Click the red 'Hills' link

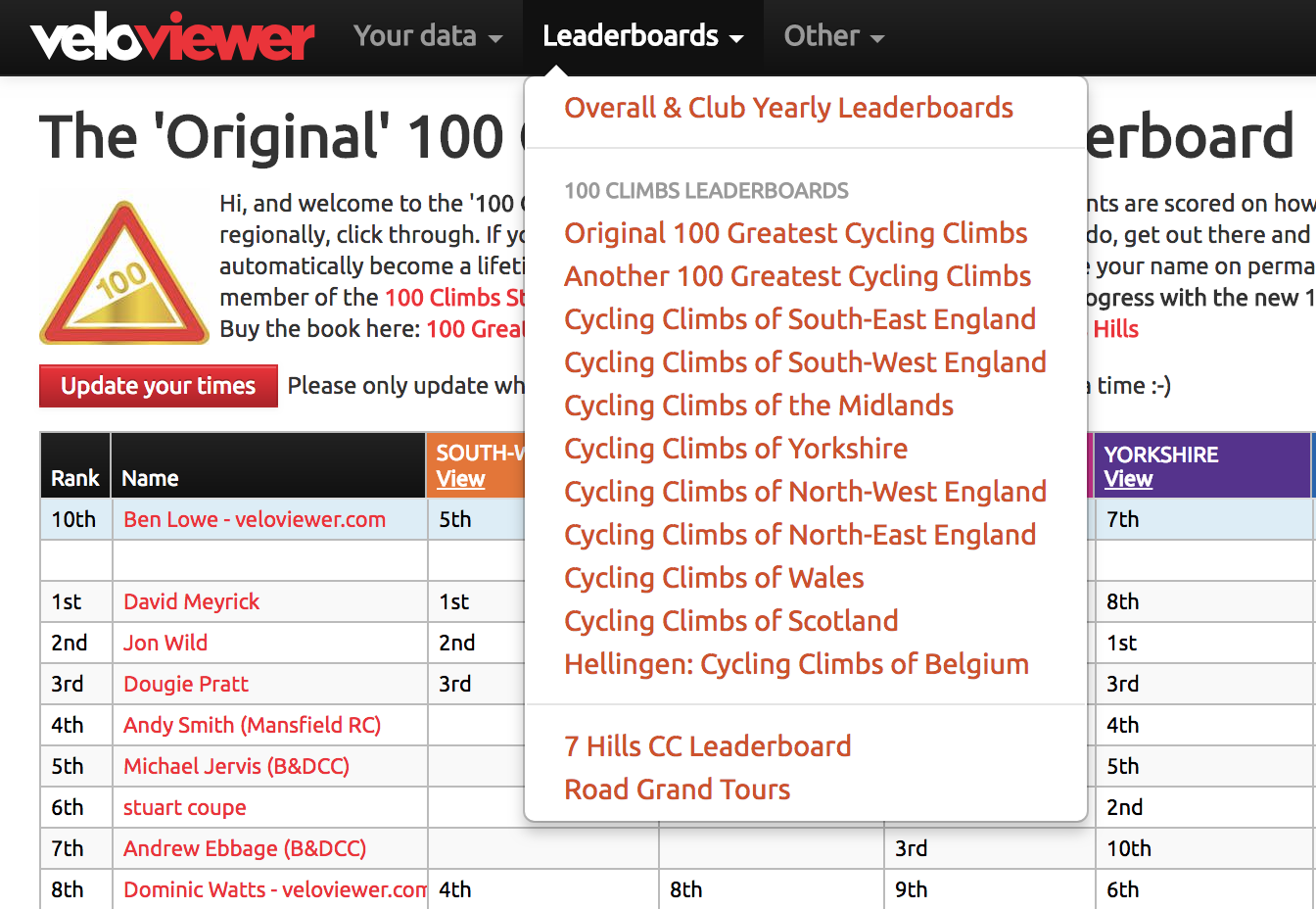(x=1115, y=329)
